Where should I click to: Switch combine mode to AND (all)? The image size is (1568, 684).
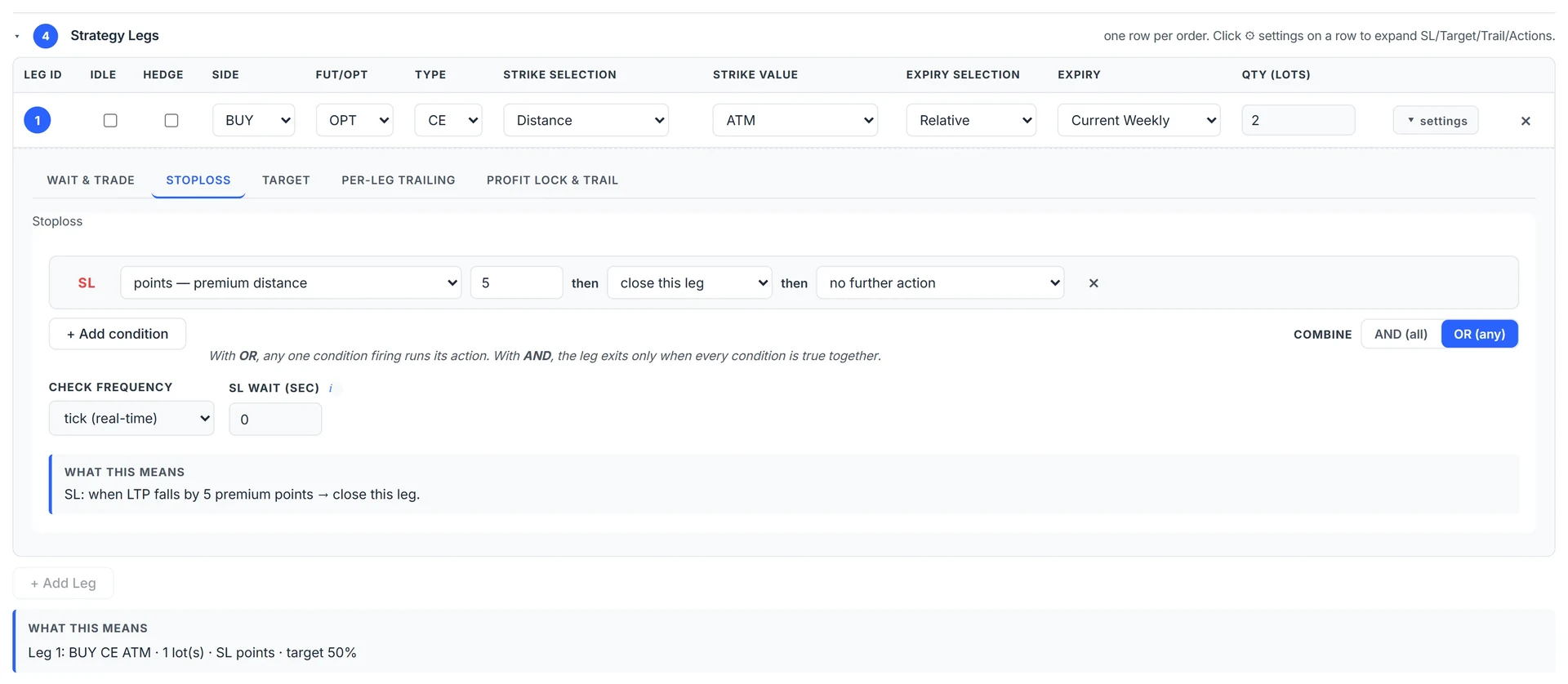(x=1401, y=334)
